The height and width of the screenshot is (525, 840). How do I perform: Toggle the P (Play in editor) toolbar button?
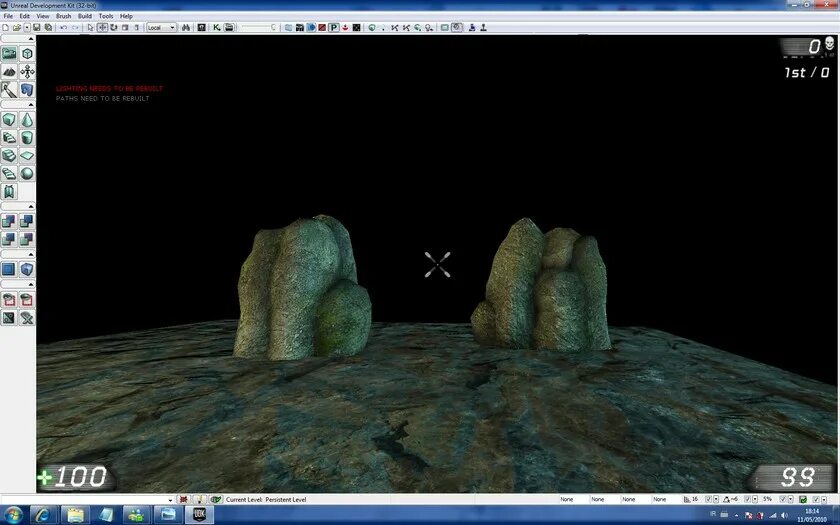pyautogui.click(x=333, y=27)
